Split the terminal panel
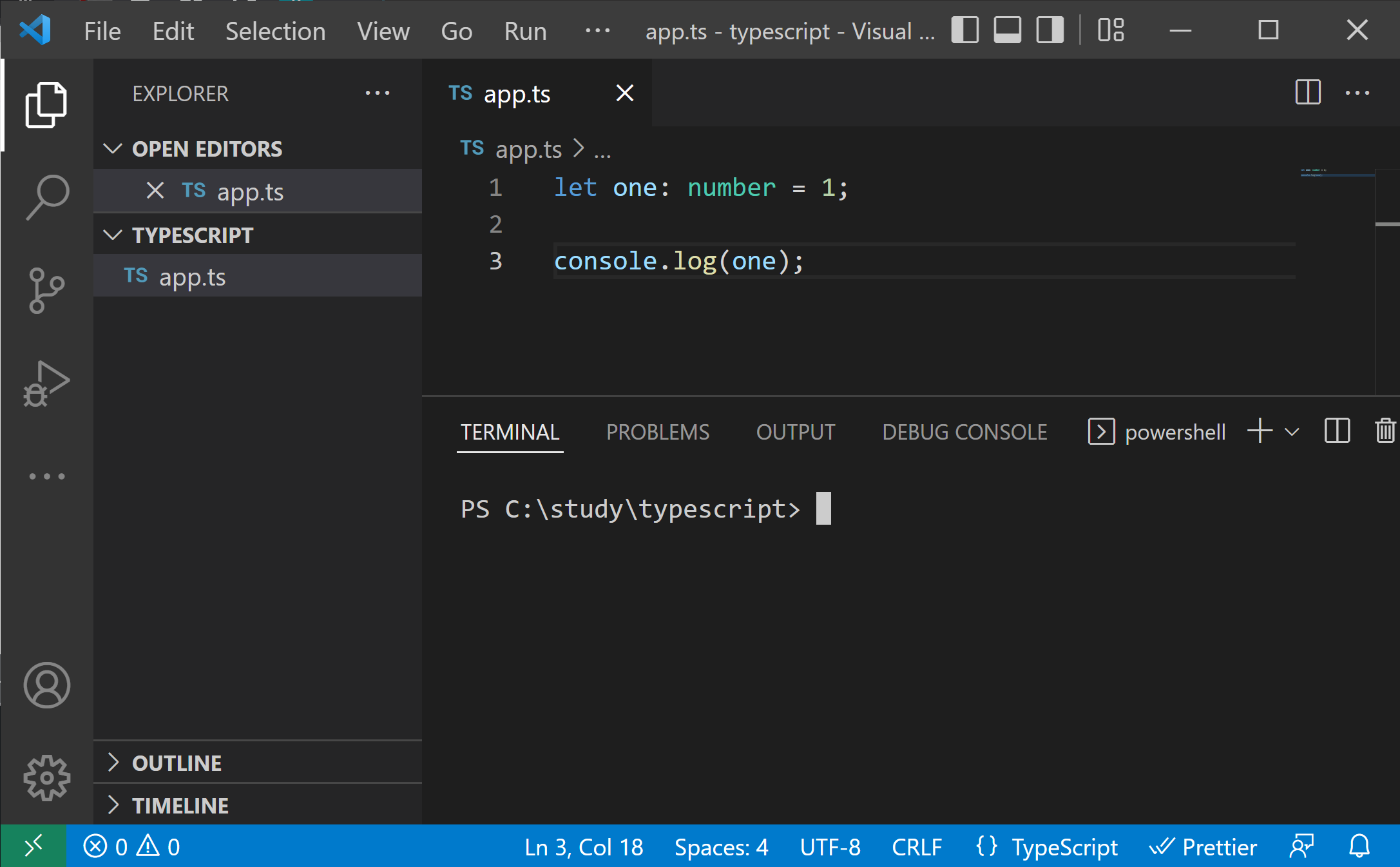The width and height of the screenshot is (1400, 867). point(1337,431)
